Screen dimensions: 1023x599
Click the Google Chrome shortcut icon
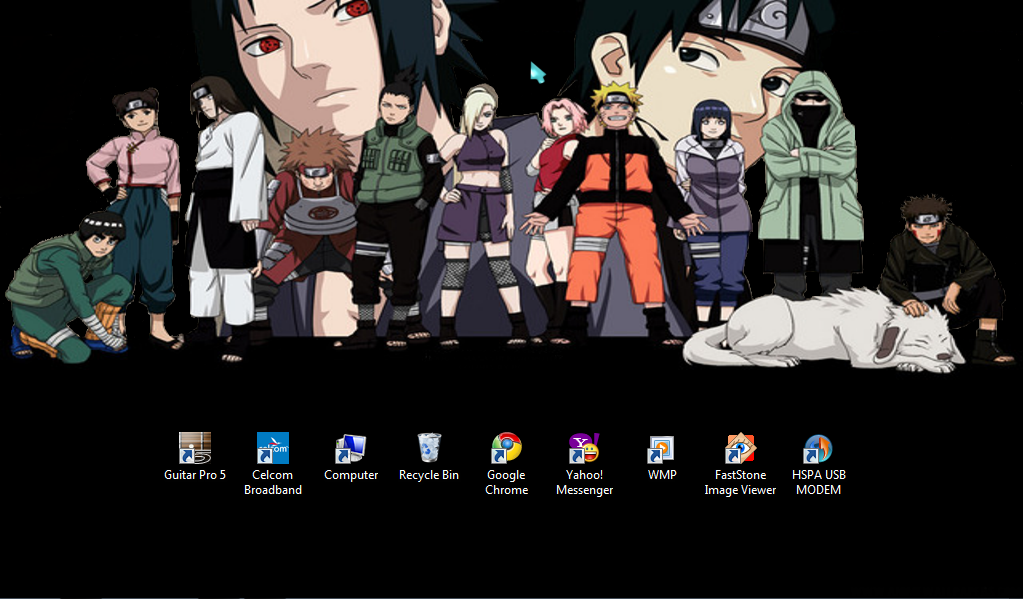(x=506, y=448)
